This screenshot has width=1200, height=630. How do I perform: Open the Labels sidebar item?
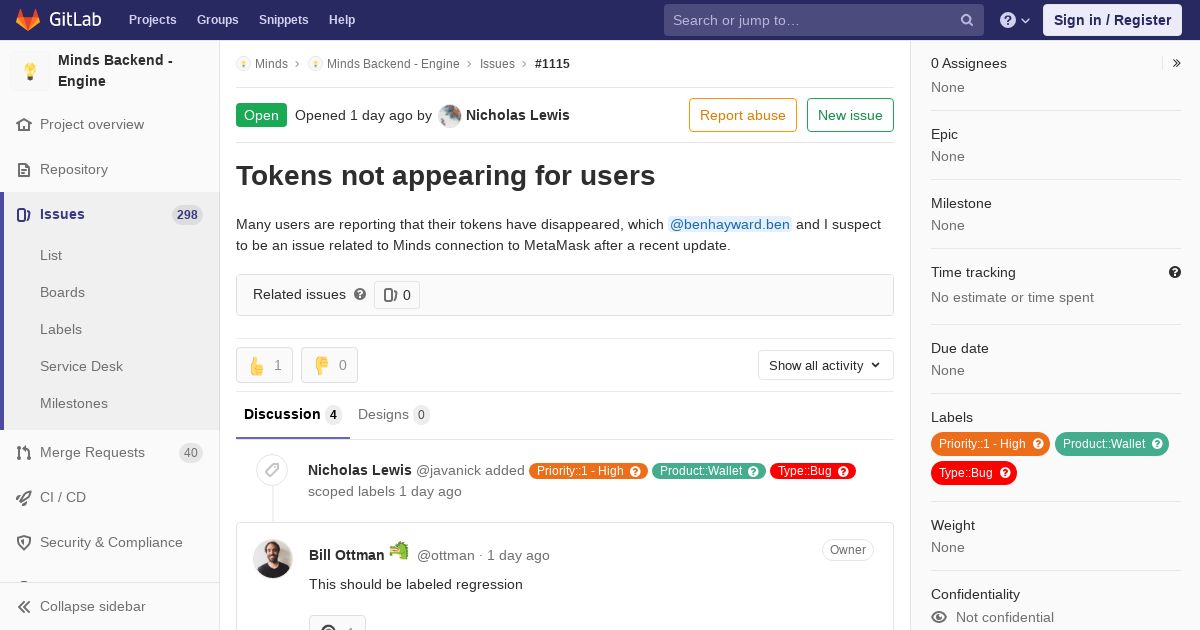pyautogui.click(x=61, y=329)
